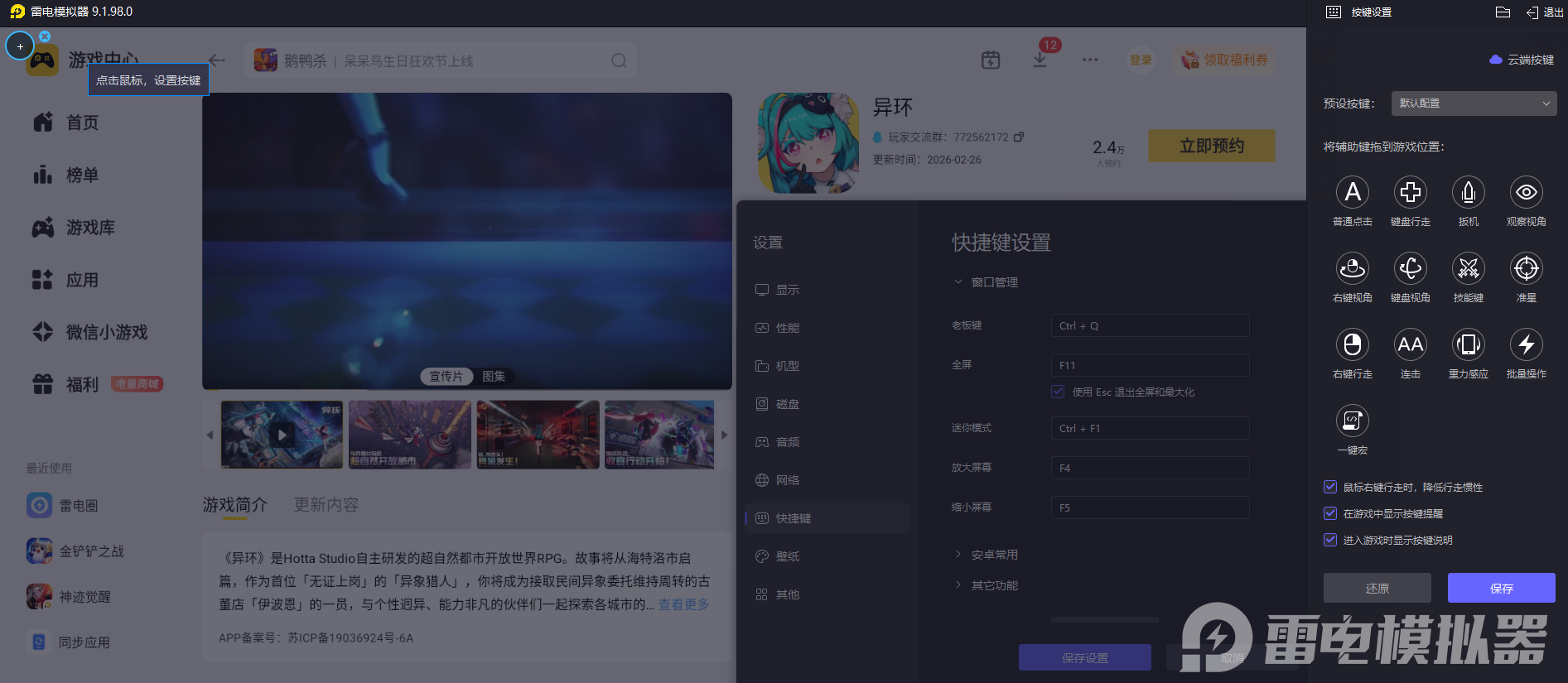Open the 应用 apps menu item
Viewport: 1568px width, 683px height.
(65, 280)
